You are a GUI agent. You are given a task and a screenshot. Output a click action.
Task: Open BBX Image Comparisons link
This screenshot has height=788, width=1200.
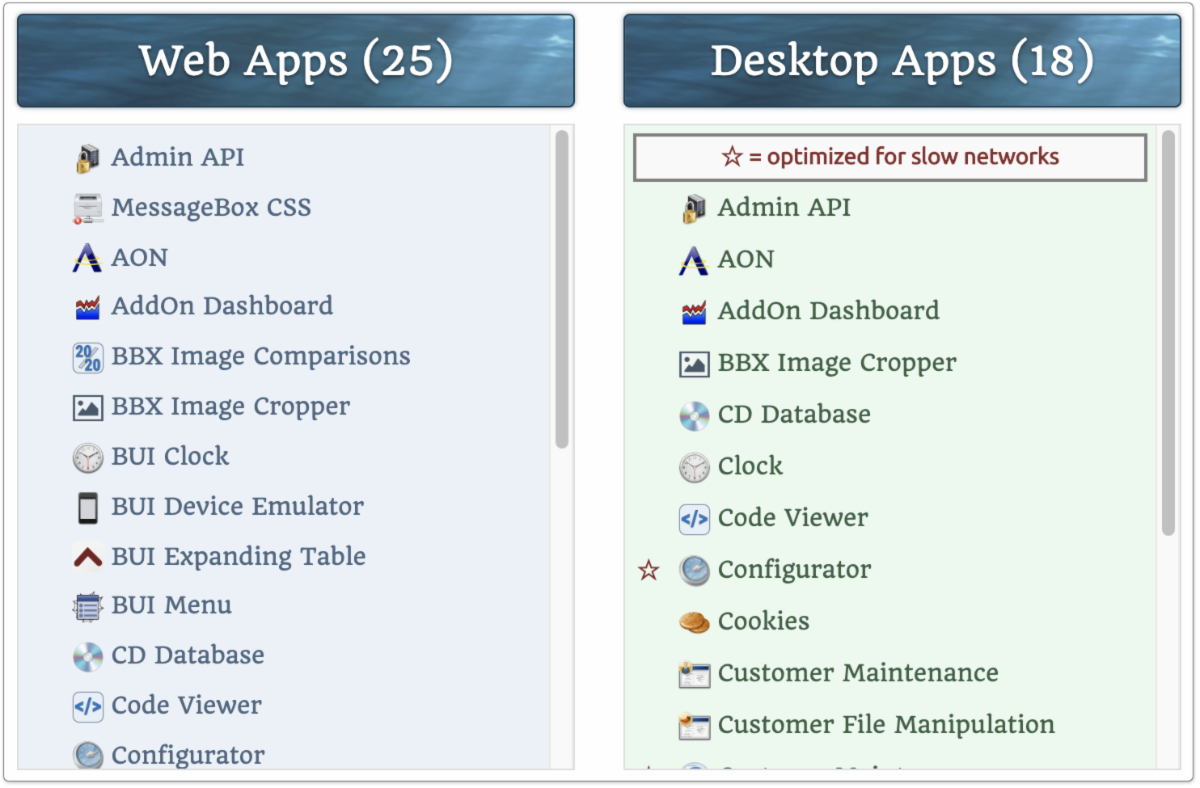[x=261, y=357]
